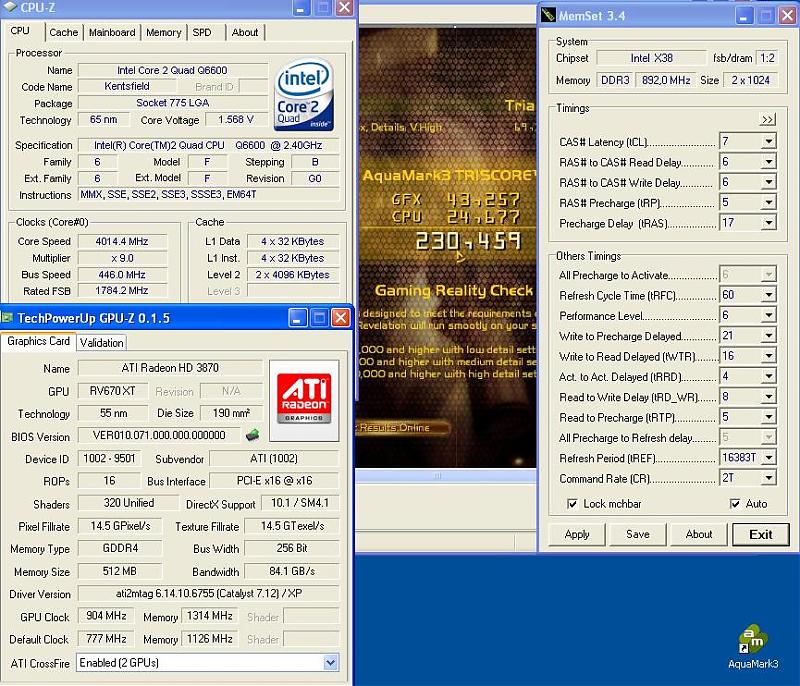
Task: Click the MemSet Chipset Intel X38 field
Action: (652, 58)
